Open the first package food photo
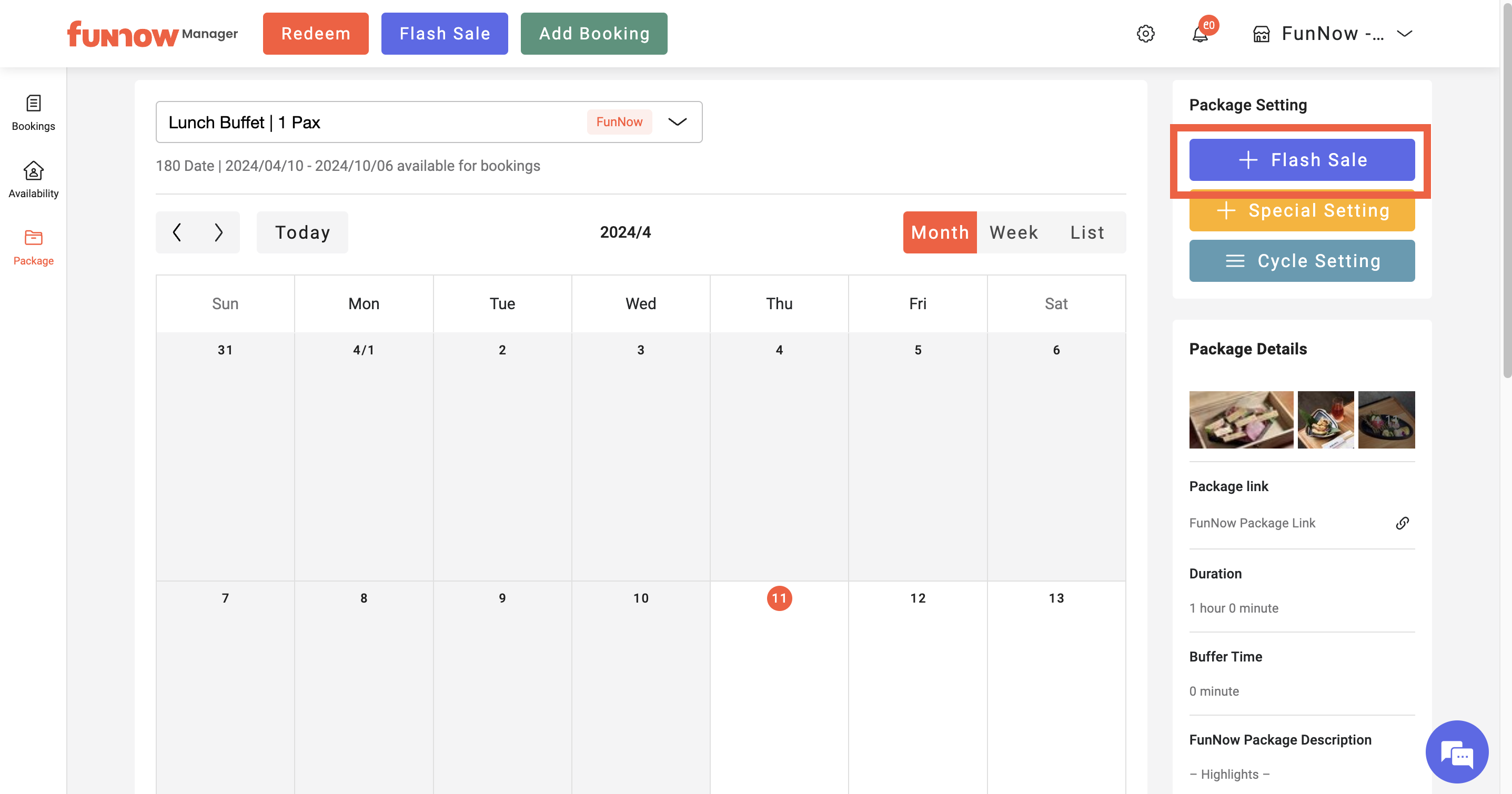The height and width of the screenshot is (794, 1512). (x=1241, y=420)
